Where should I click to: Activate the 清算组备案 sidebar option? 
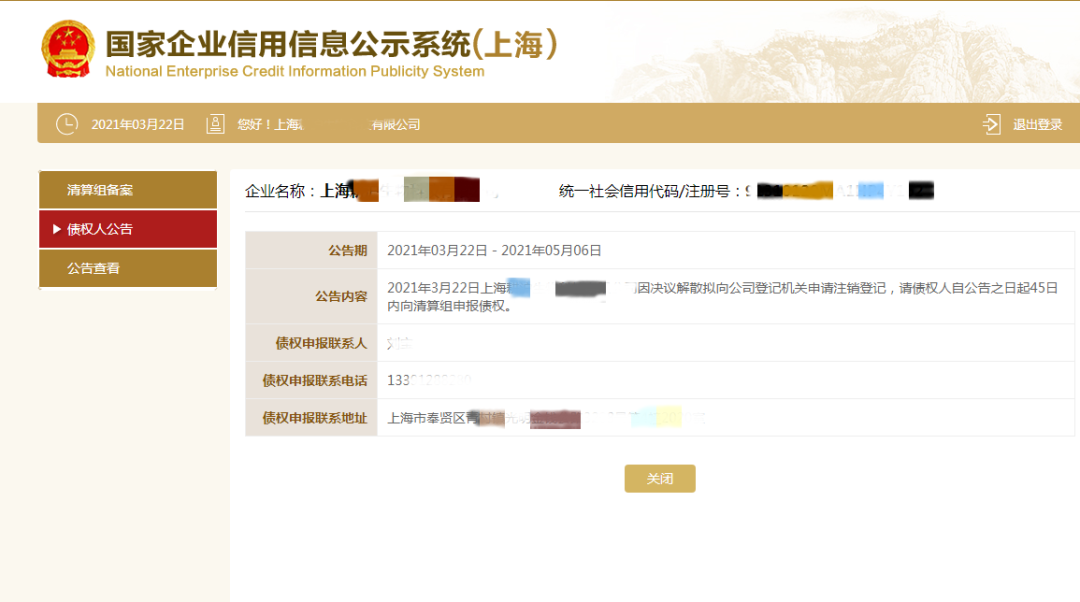tap(127, 189)
